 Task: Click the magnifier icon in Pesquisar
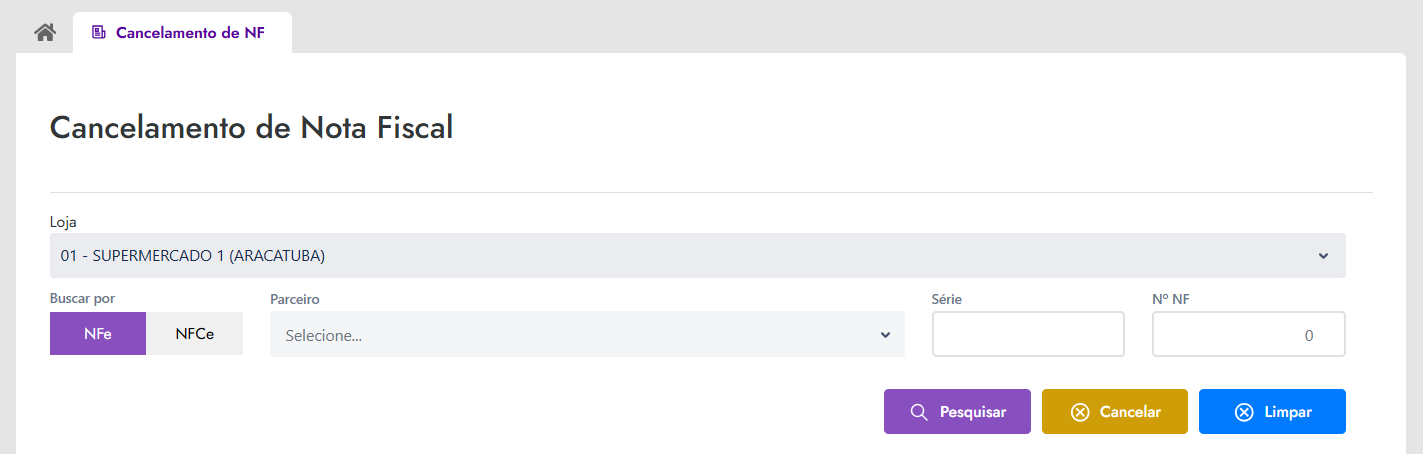point(919,412)
